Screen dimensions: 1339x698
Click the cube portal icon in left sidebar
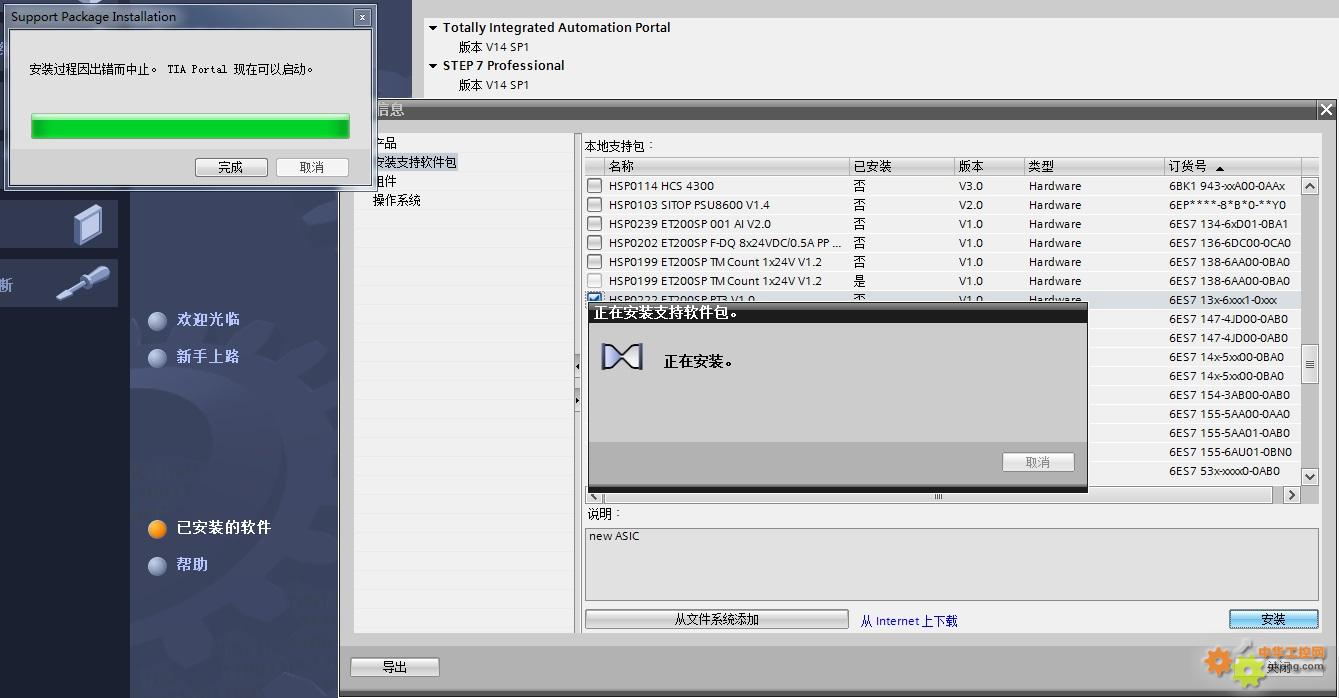point(88,225)
